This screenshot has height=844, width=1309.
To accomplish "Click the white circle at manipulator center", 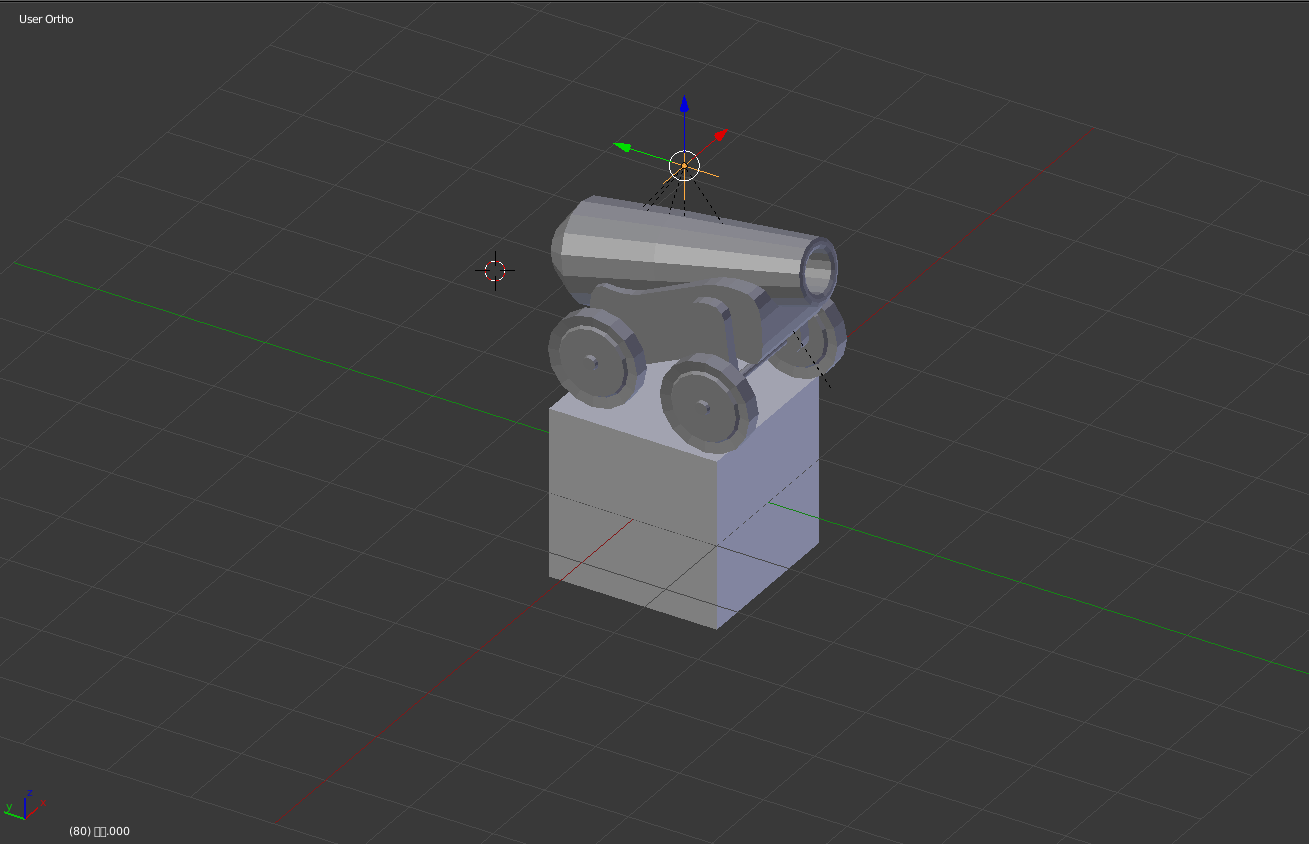I will 684,165.
